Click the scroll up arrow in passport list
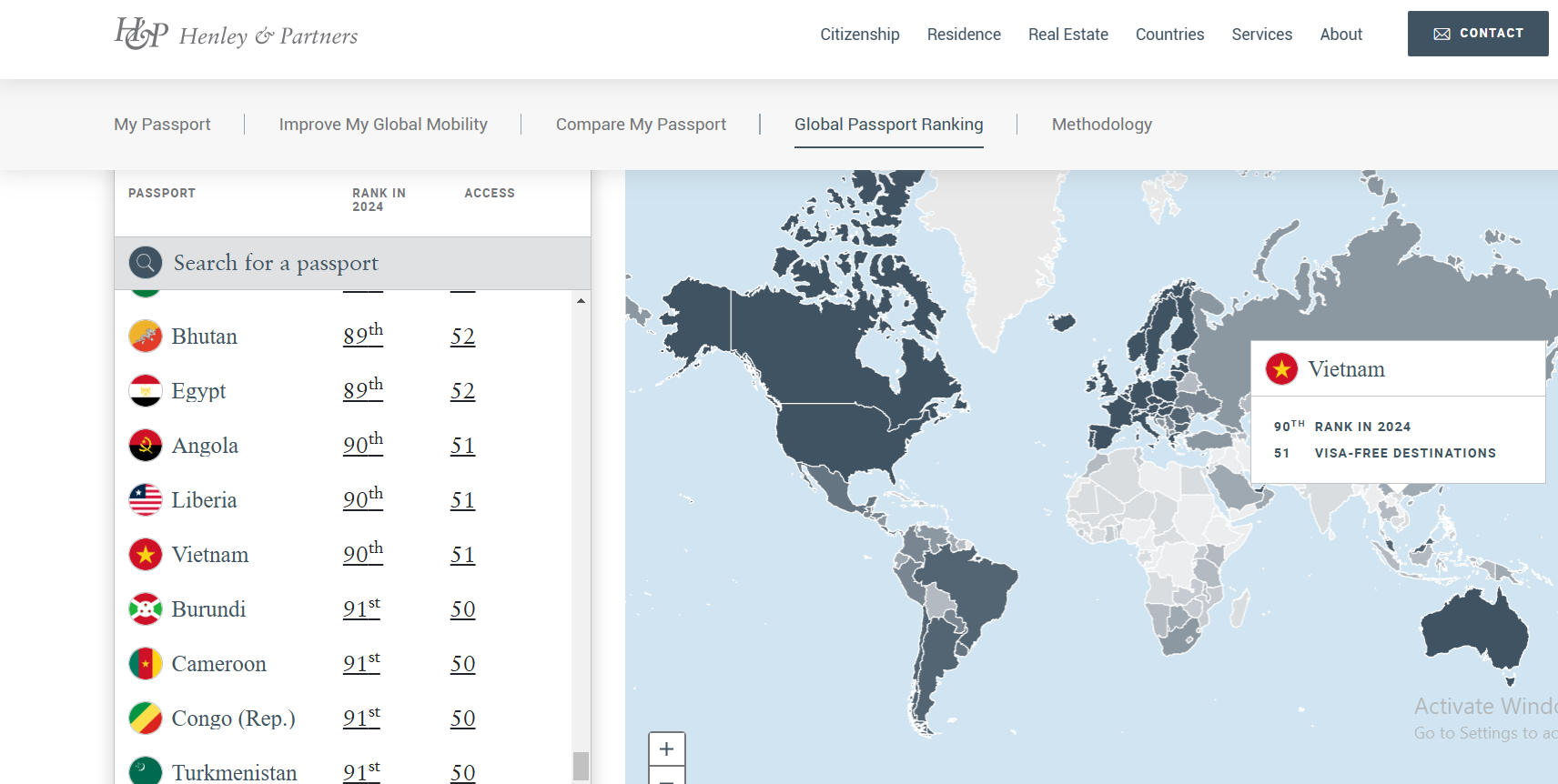The height and width of the screenshot is (784, 1558). coord(581,301)
